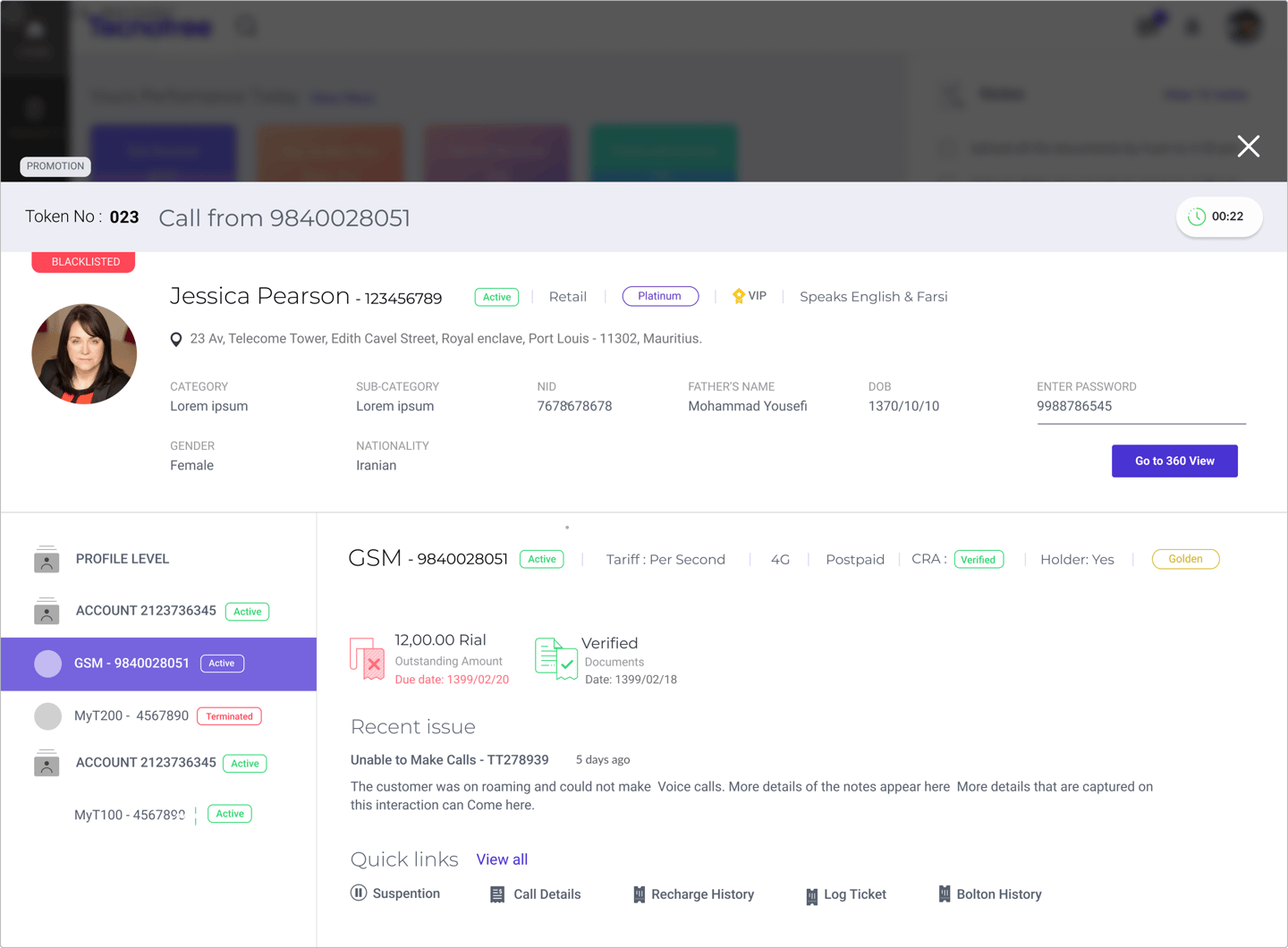Select first ACCOUNT 2123736345 entry
The width and height of the screenshot is (1288, 948).
point(146,611)
